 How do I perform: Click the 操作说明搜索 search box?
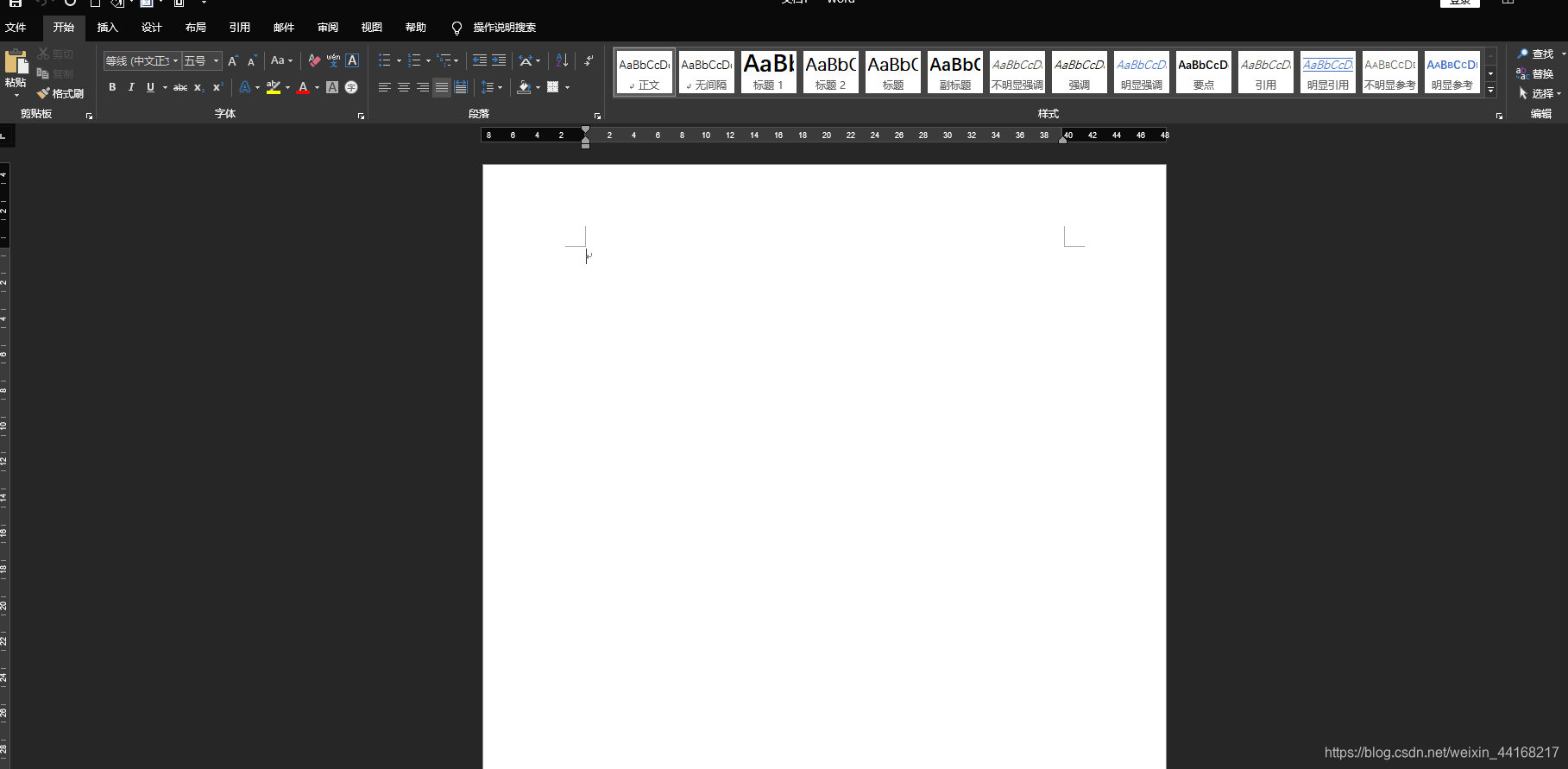pos(505,28)
